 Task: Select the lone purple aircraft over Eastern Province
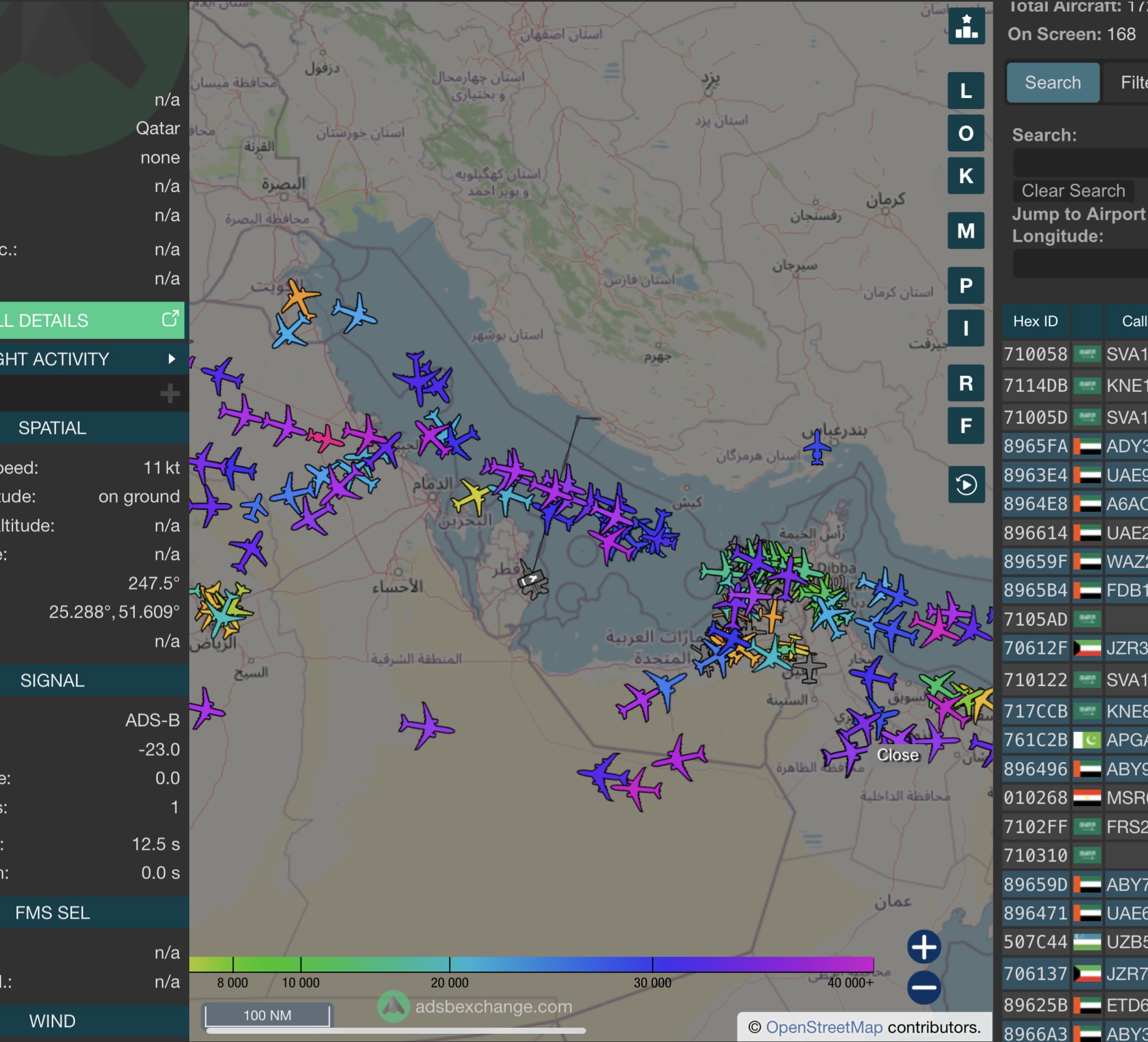click(426, 725)
